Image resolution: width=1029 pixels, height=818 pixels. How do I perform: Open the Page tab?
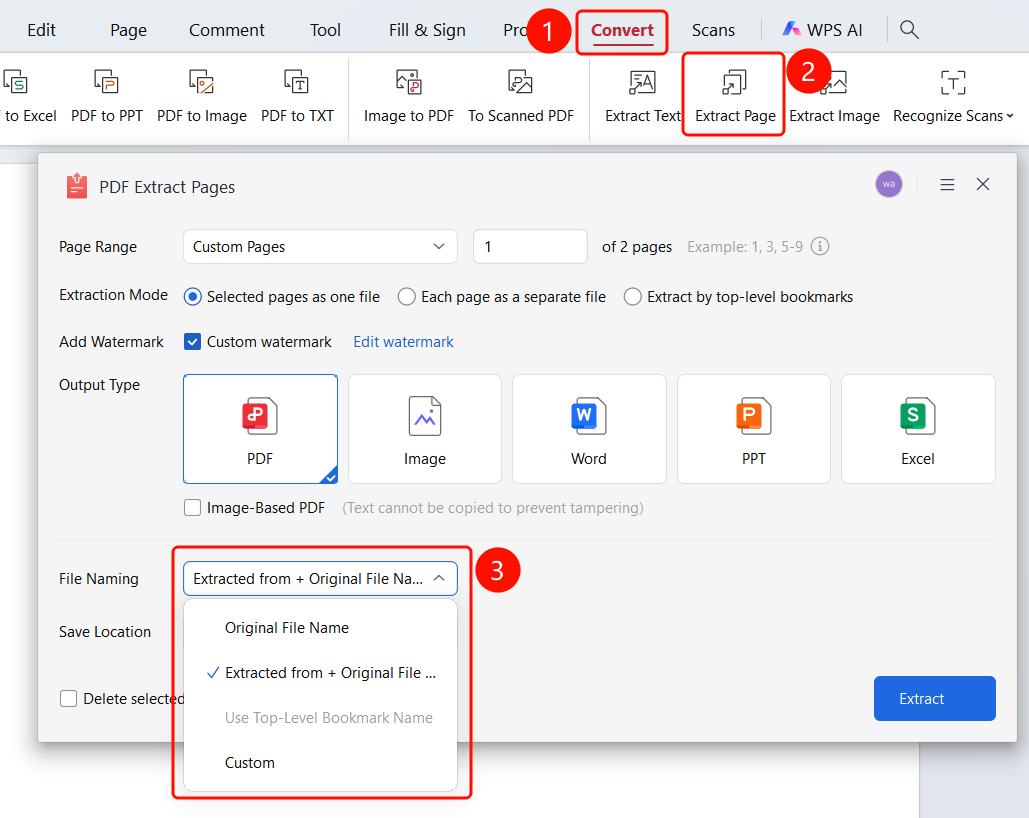point(129,30)
